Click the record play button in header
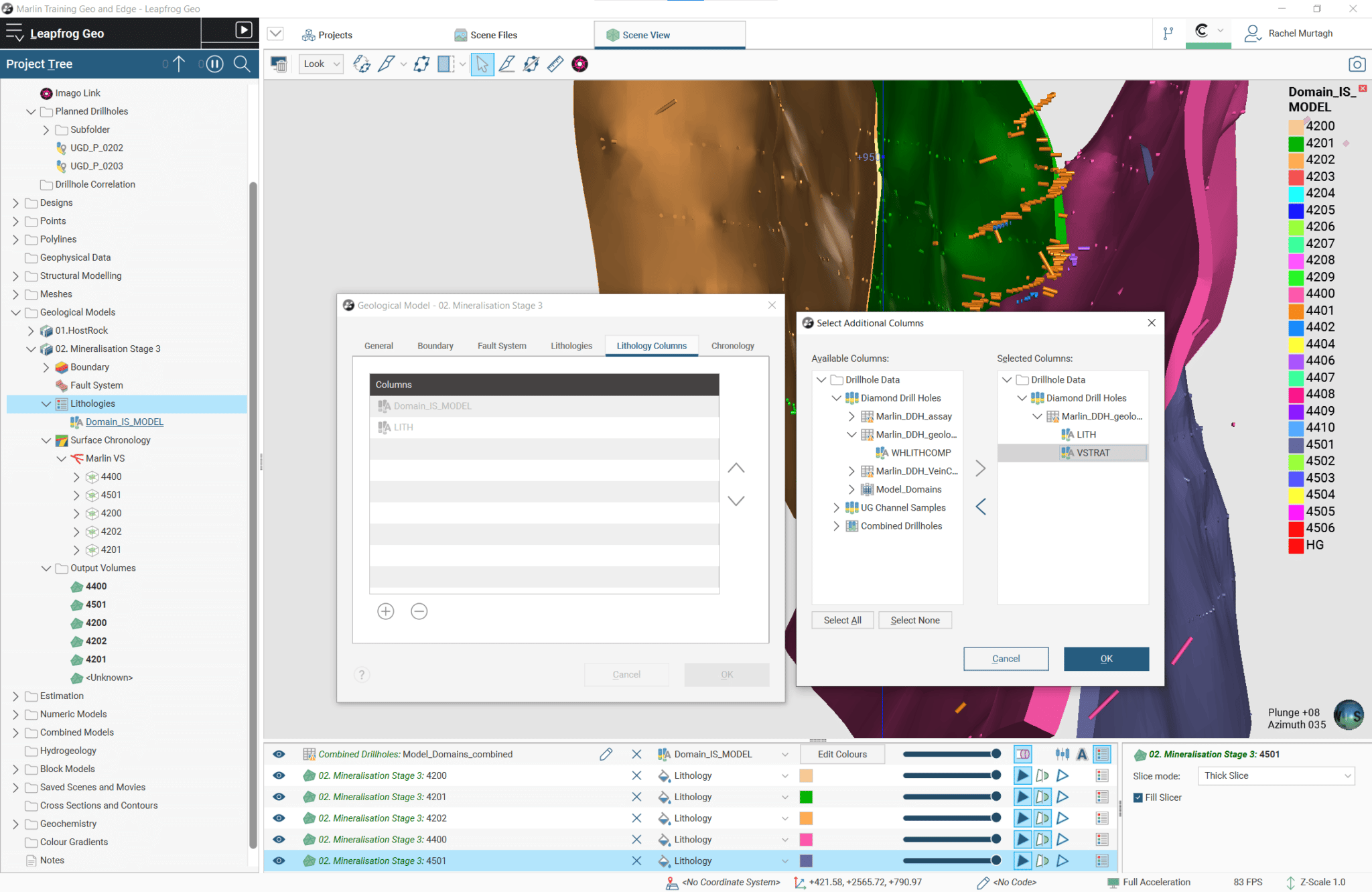 (x=244, y=30)
